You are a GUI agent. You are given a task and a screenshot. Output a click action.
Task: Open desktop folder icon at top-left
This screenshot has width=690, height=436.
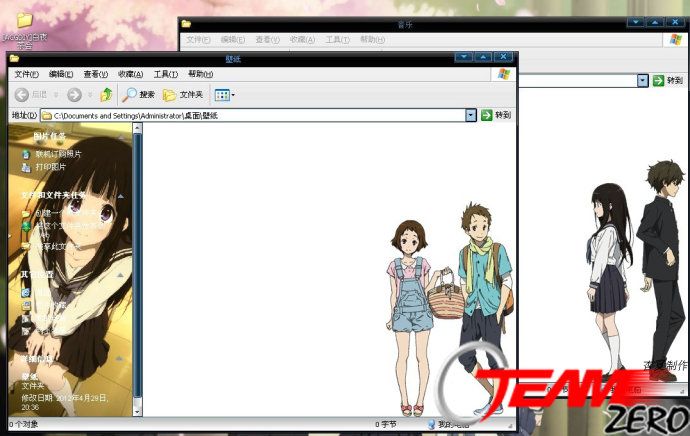point(24,20)
